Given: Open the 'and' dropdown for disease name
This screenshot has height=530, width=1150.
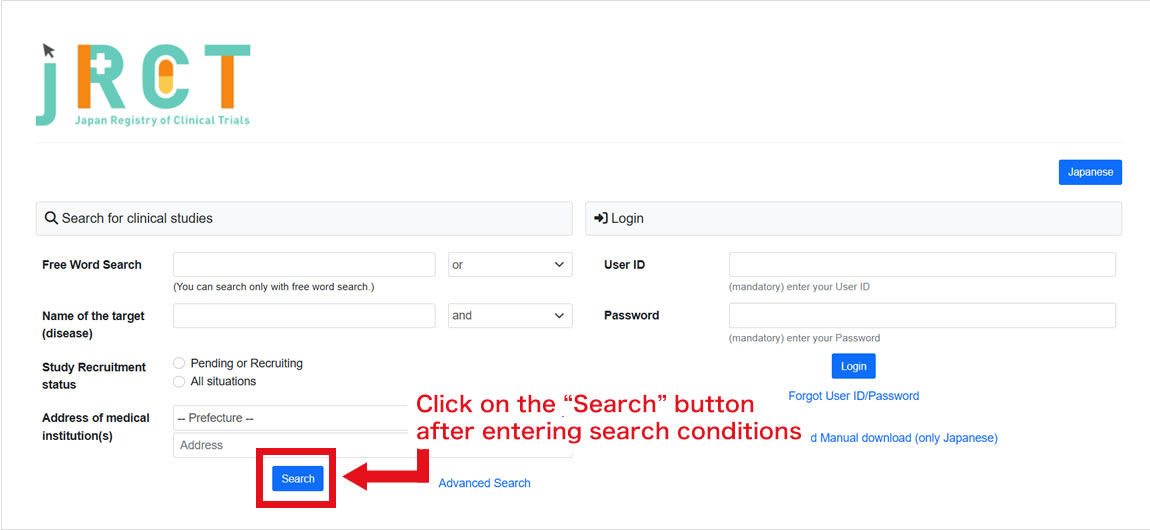Looking at the screenshot, I should coord(510,316).
